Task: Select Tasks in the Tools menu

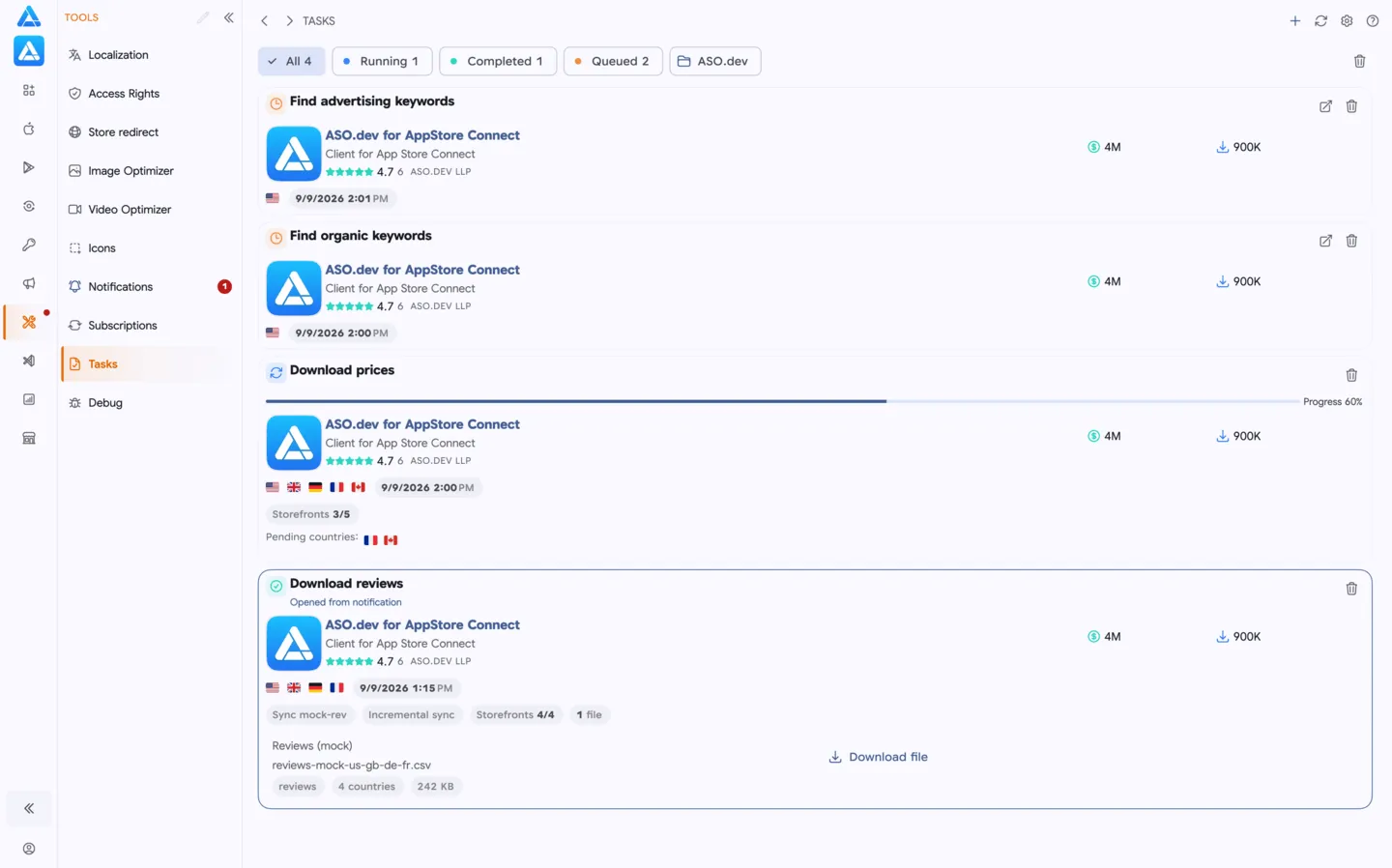Action: (149, 364)
